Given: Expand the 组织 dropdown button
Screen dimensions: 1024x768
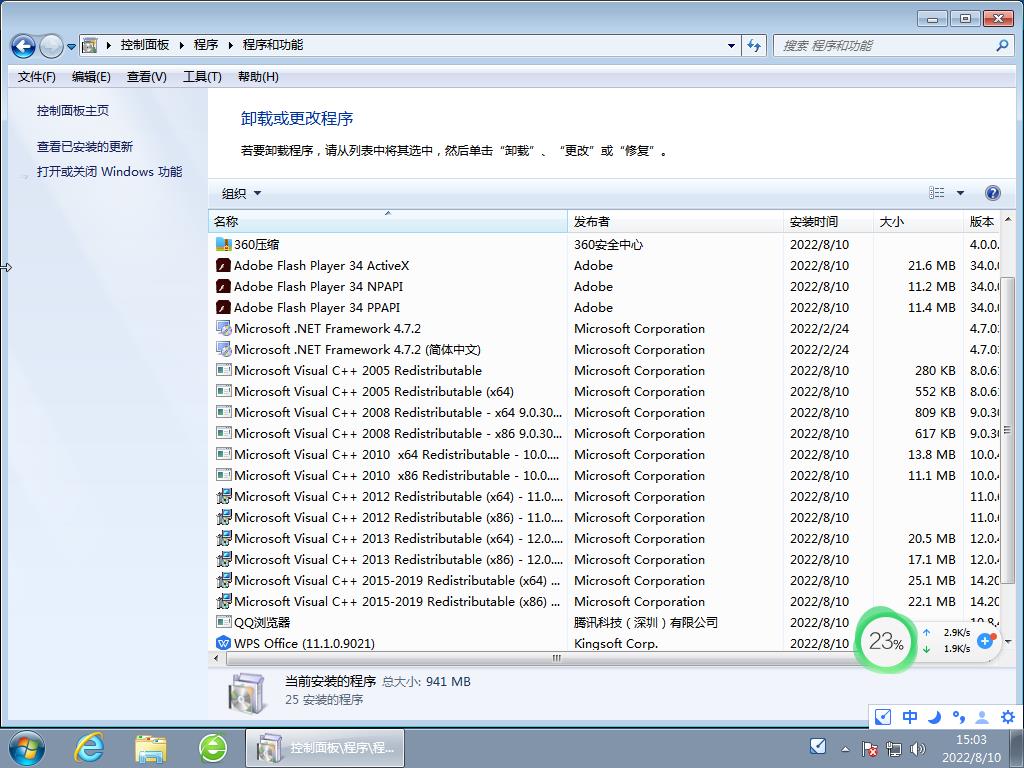Looking at the screenshot, I should click(x=241, y=193).
